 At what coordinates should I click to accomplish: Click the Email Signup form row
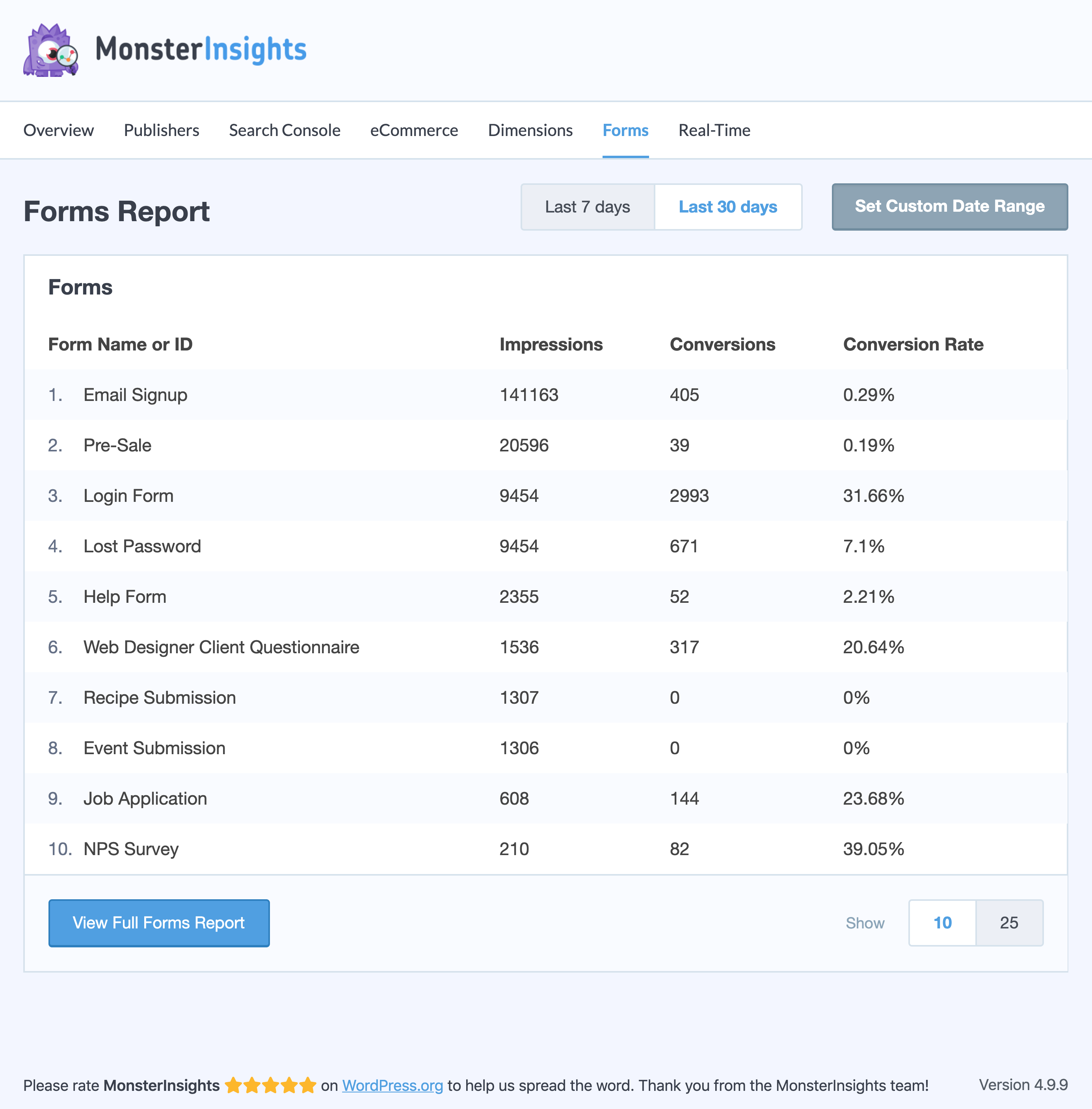(135, 395)
